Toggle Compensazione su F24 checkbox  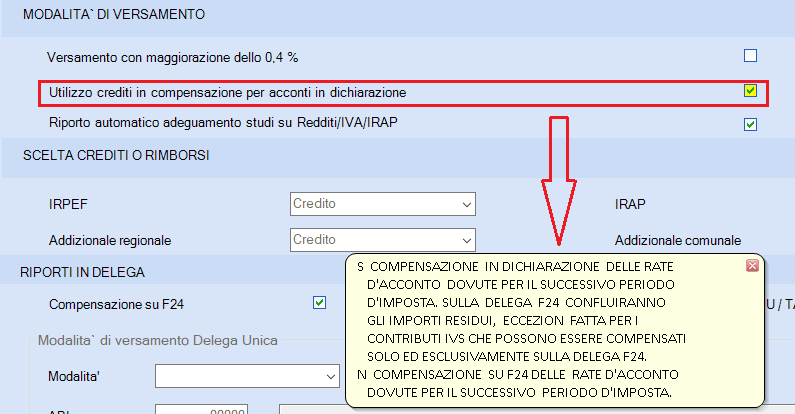pyautogui.click(x=319, y=303)
